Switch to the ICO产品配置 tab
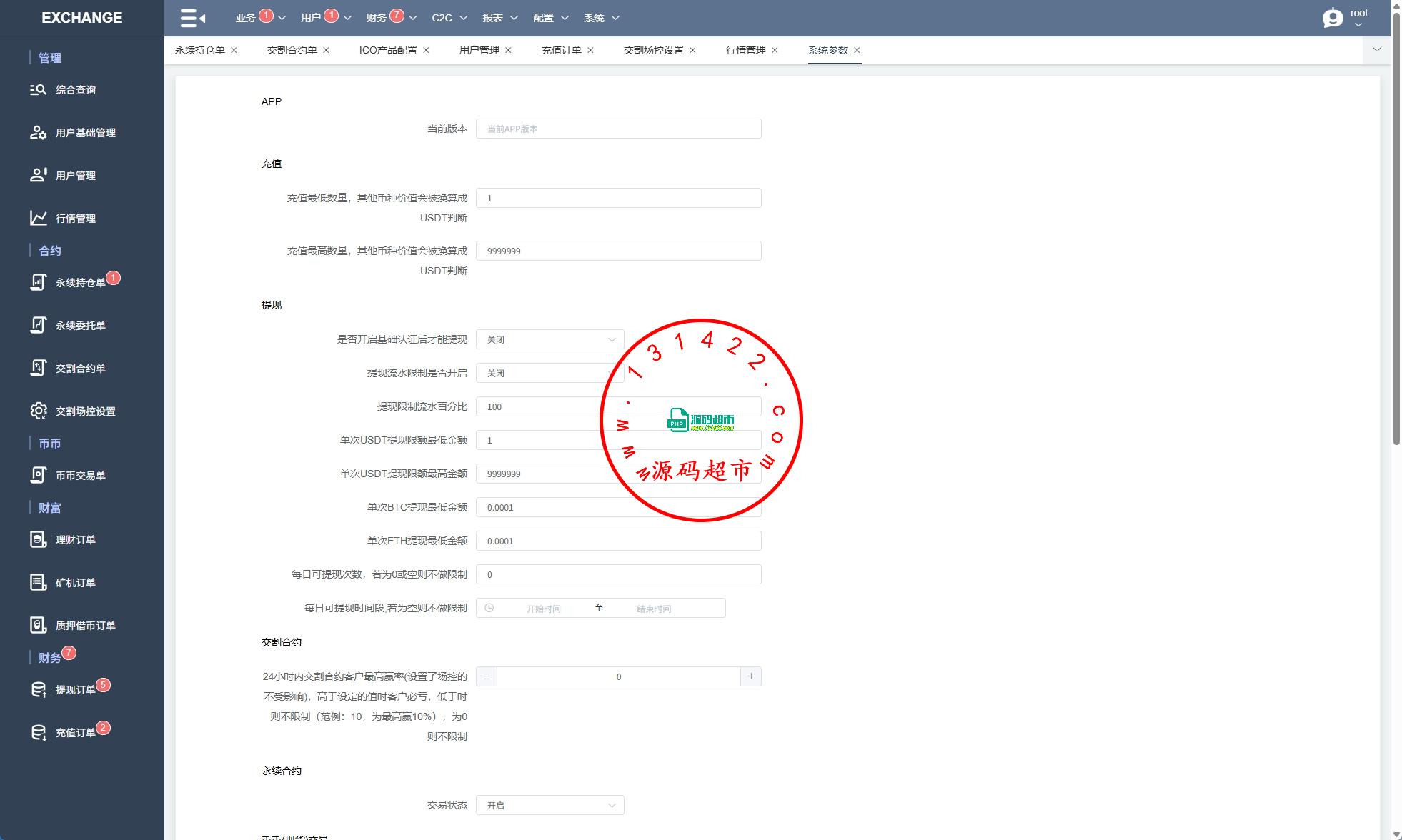 (x=388, y=50)
